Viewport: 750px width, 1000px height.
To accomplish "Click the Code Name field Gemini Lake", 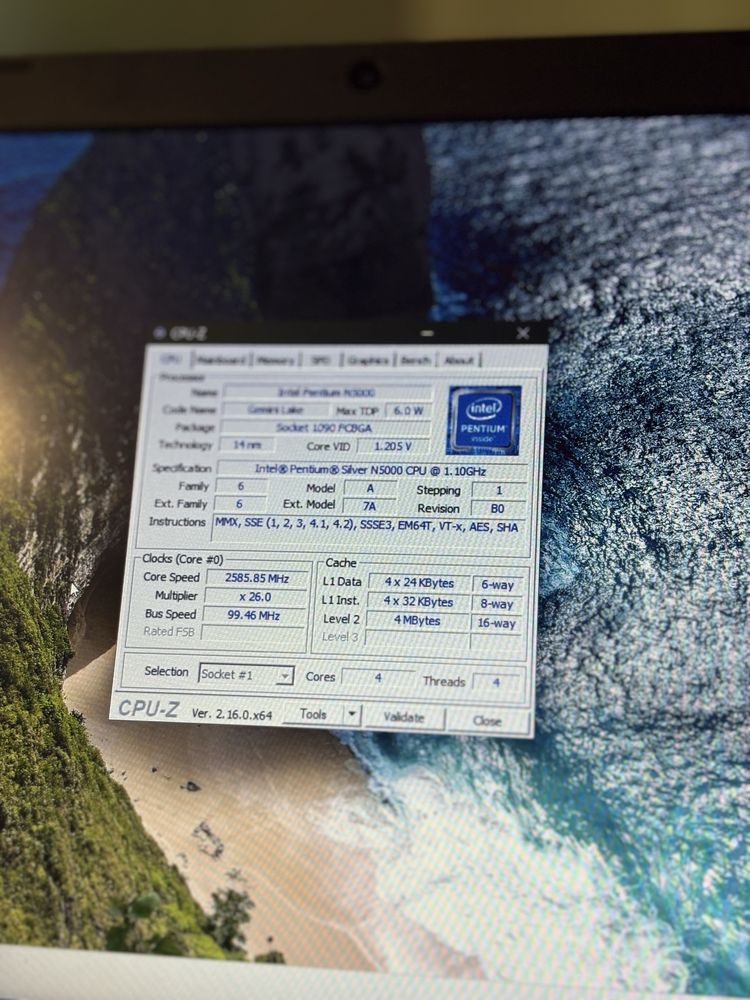I will (275, 409).
